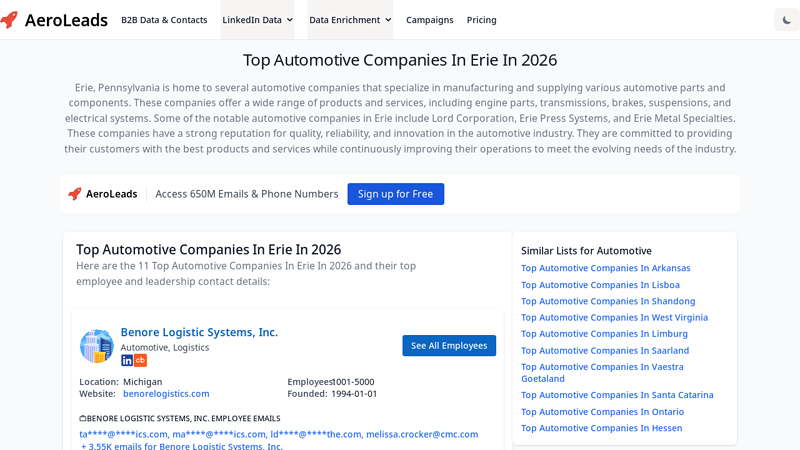Open Top Automotive Companies In Arkansas
Screen dimensions: 800x450
[606, 268]
